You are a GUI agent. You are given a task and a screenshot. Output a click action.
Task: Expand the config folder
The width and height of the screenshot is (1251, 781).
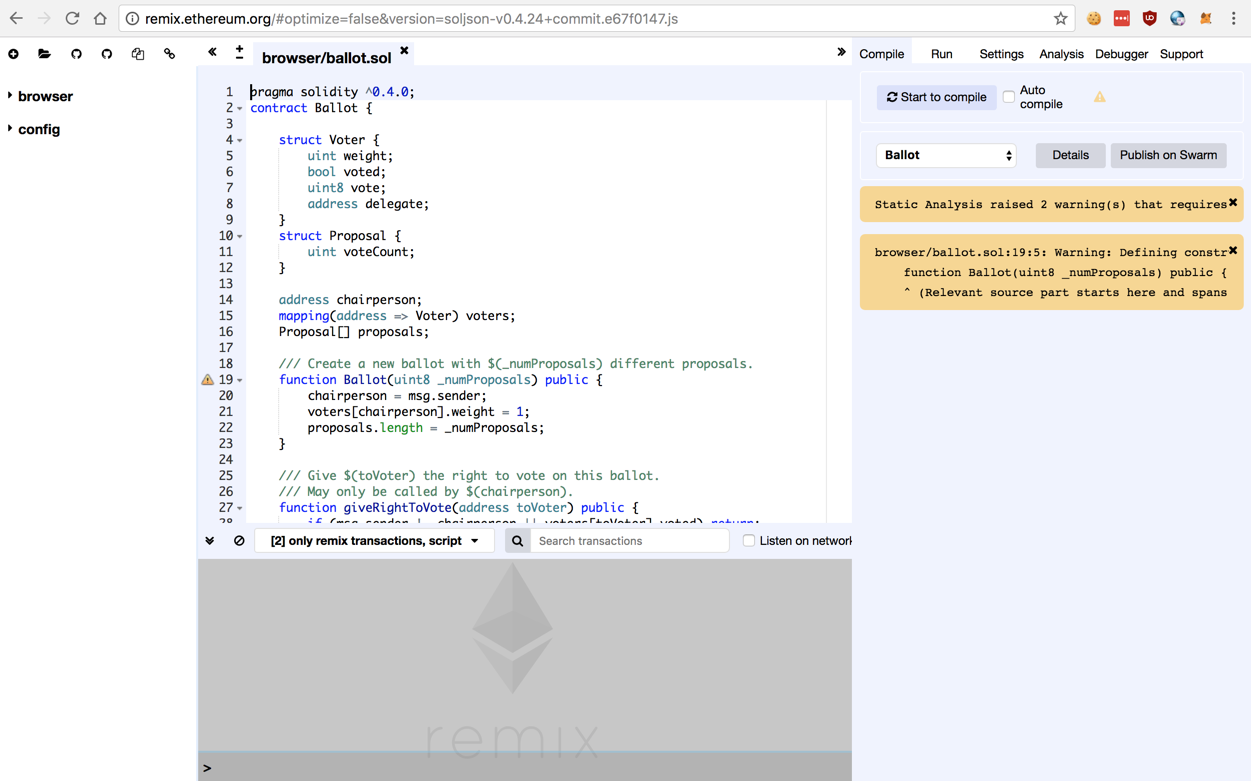pyautogui.click(x=10, y=129)
